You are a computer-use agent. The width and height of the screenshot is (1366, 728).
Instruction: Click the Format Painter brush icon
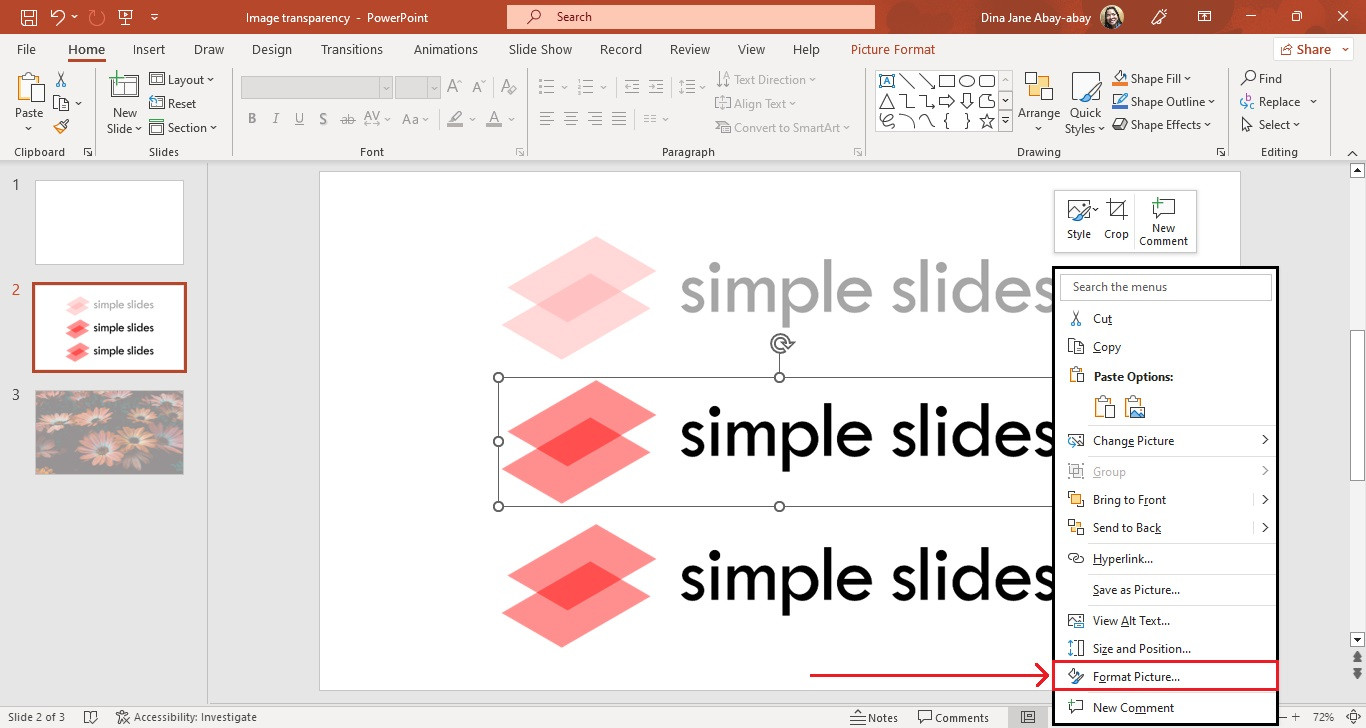(61, 127)
